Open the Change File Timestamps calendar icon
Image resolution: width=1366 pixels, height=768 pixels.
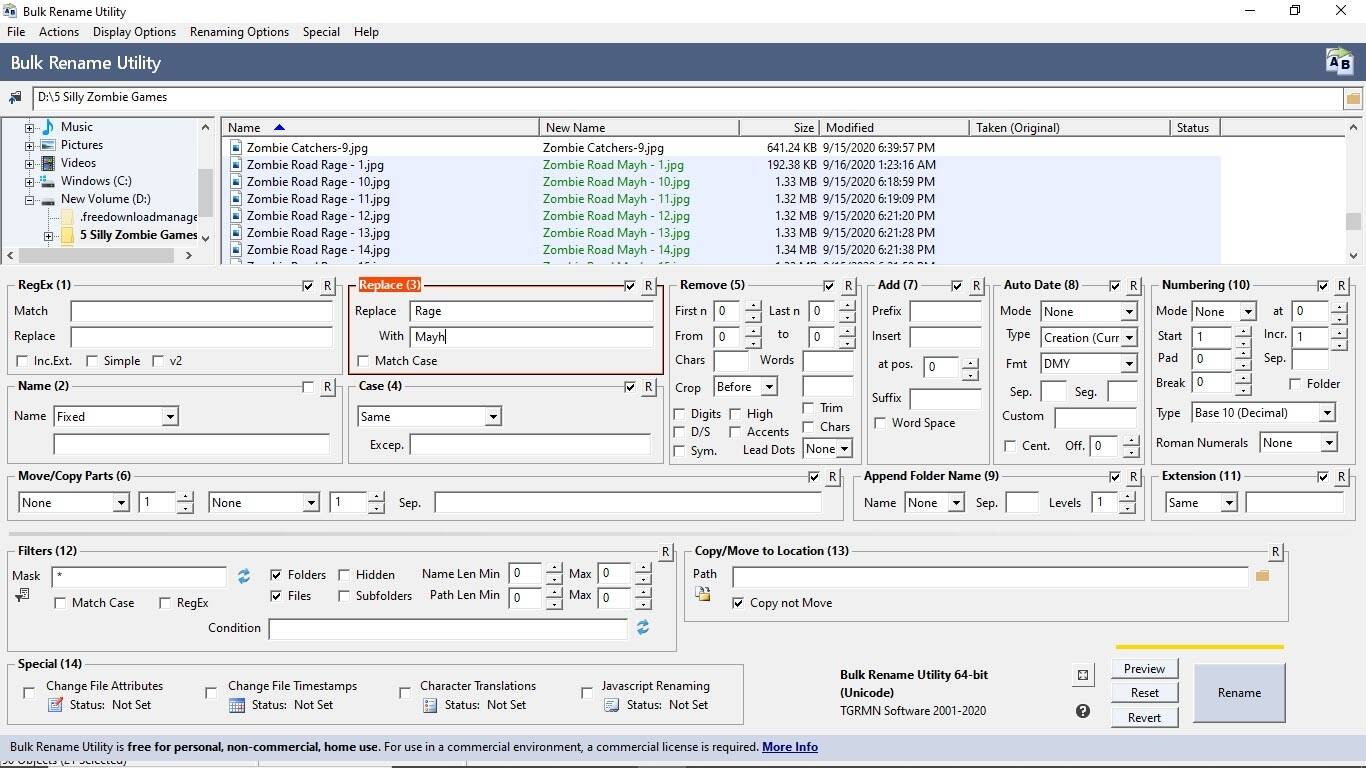click(x=237, y=705)
